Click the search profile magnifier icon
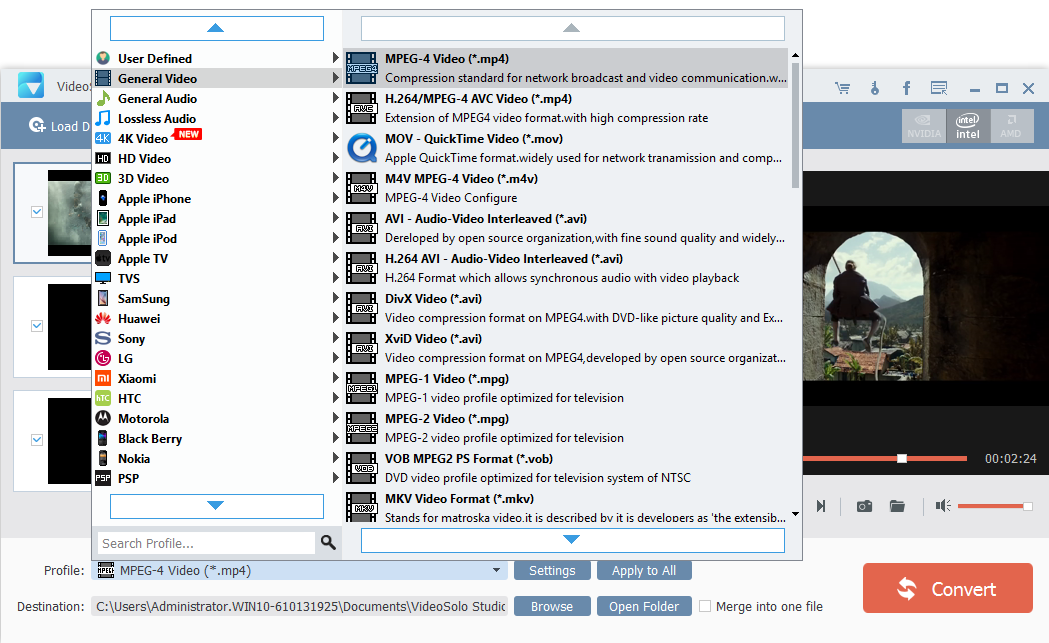 coord(328,542)
